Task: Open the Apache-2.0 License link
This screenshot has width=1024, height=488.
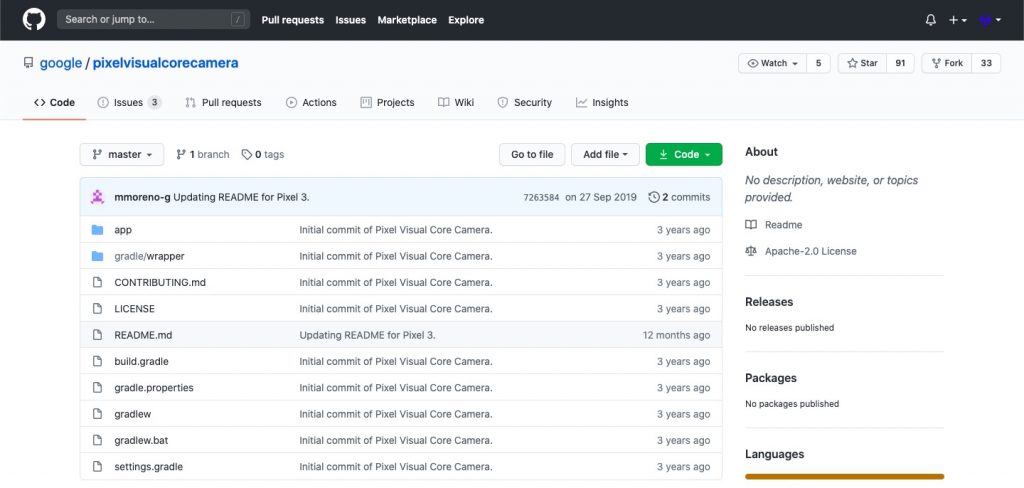Action: click(810, 251)
